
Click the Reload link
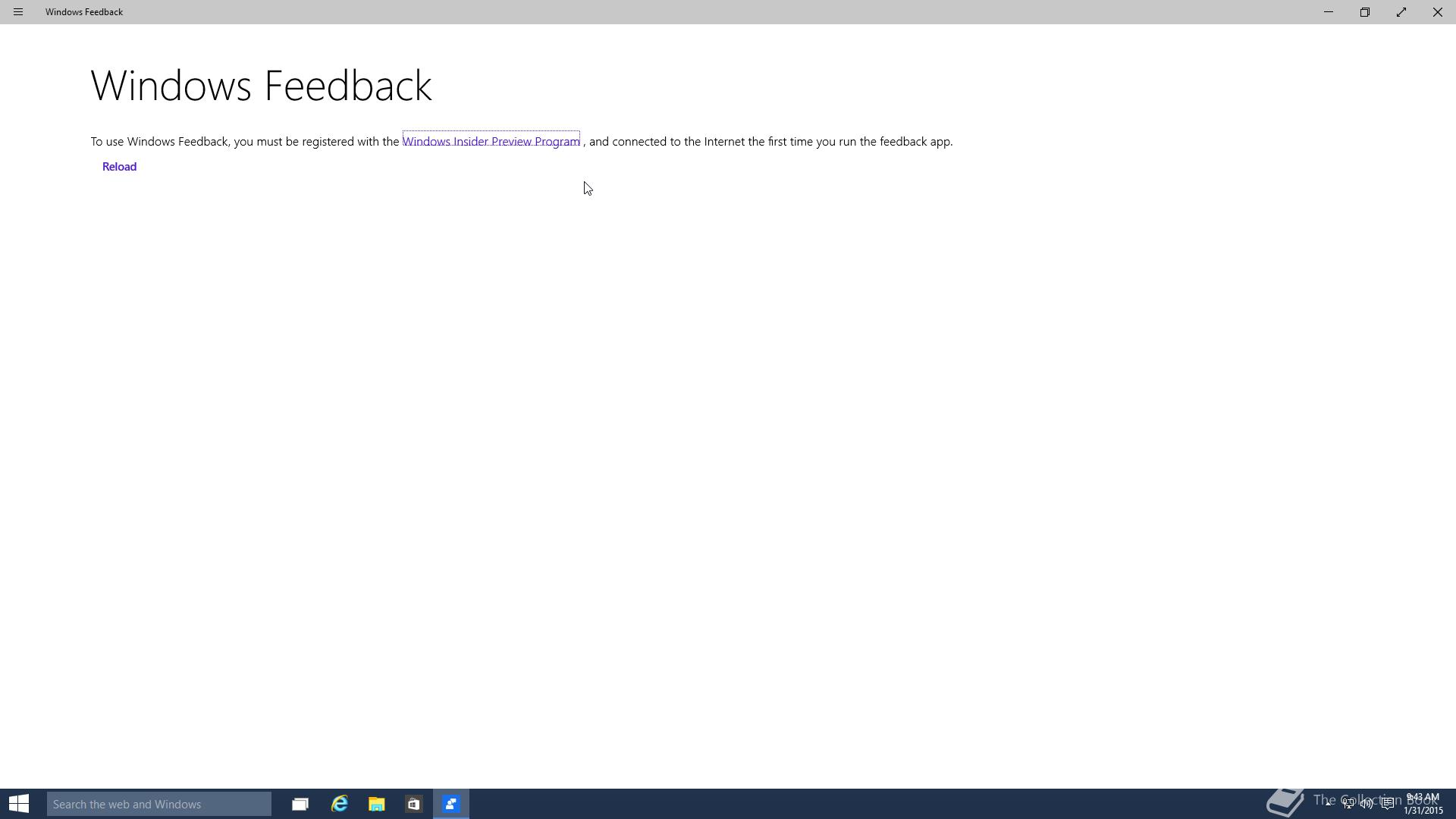[x=119, y=167]
